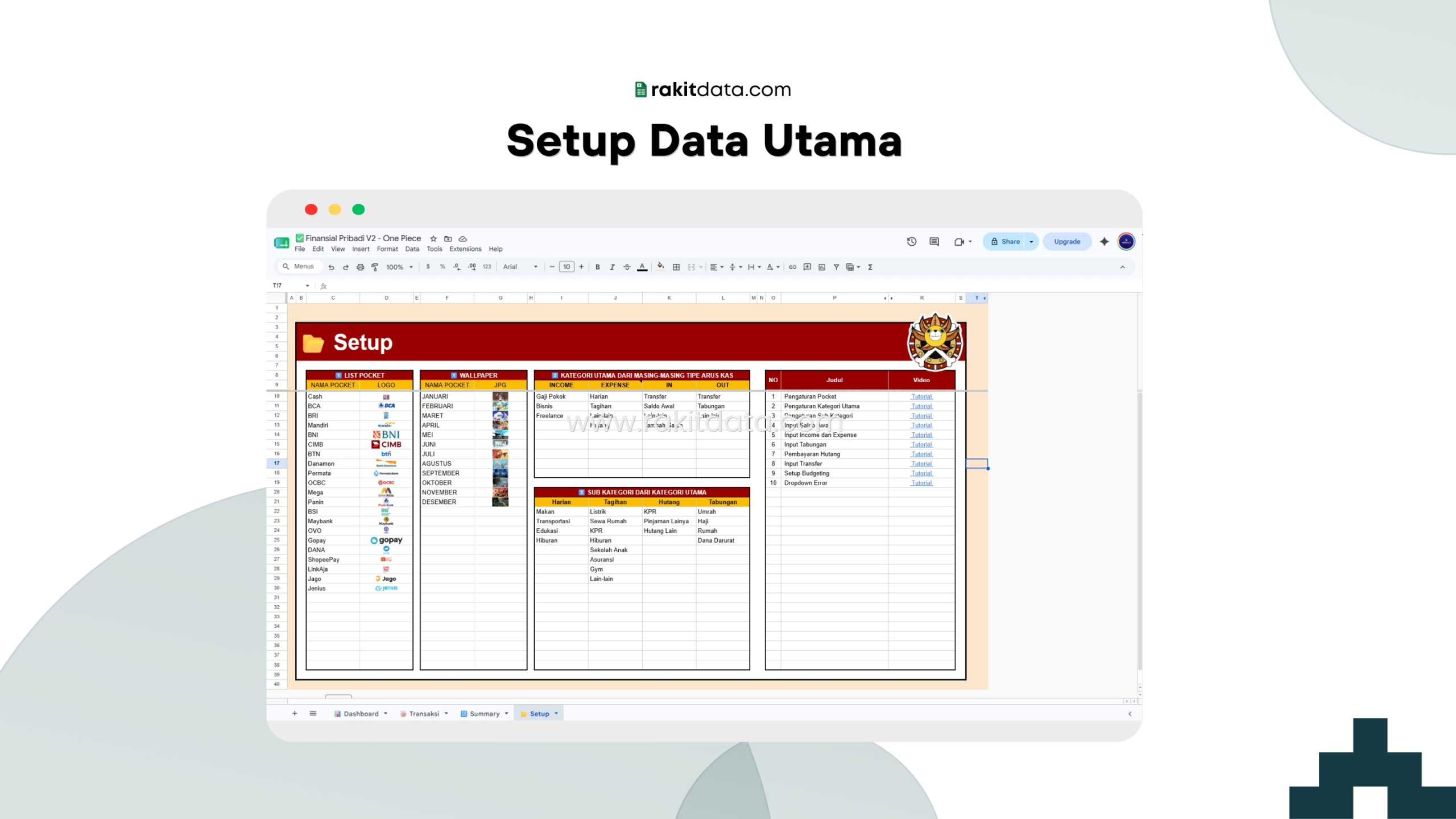Open the filter views dropdown
This screenshot has height=819, width=1456.
853,267
